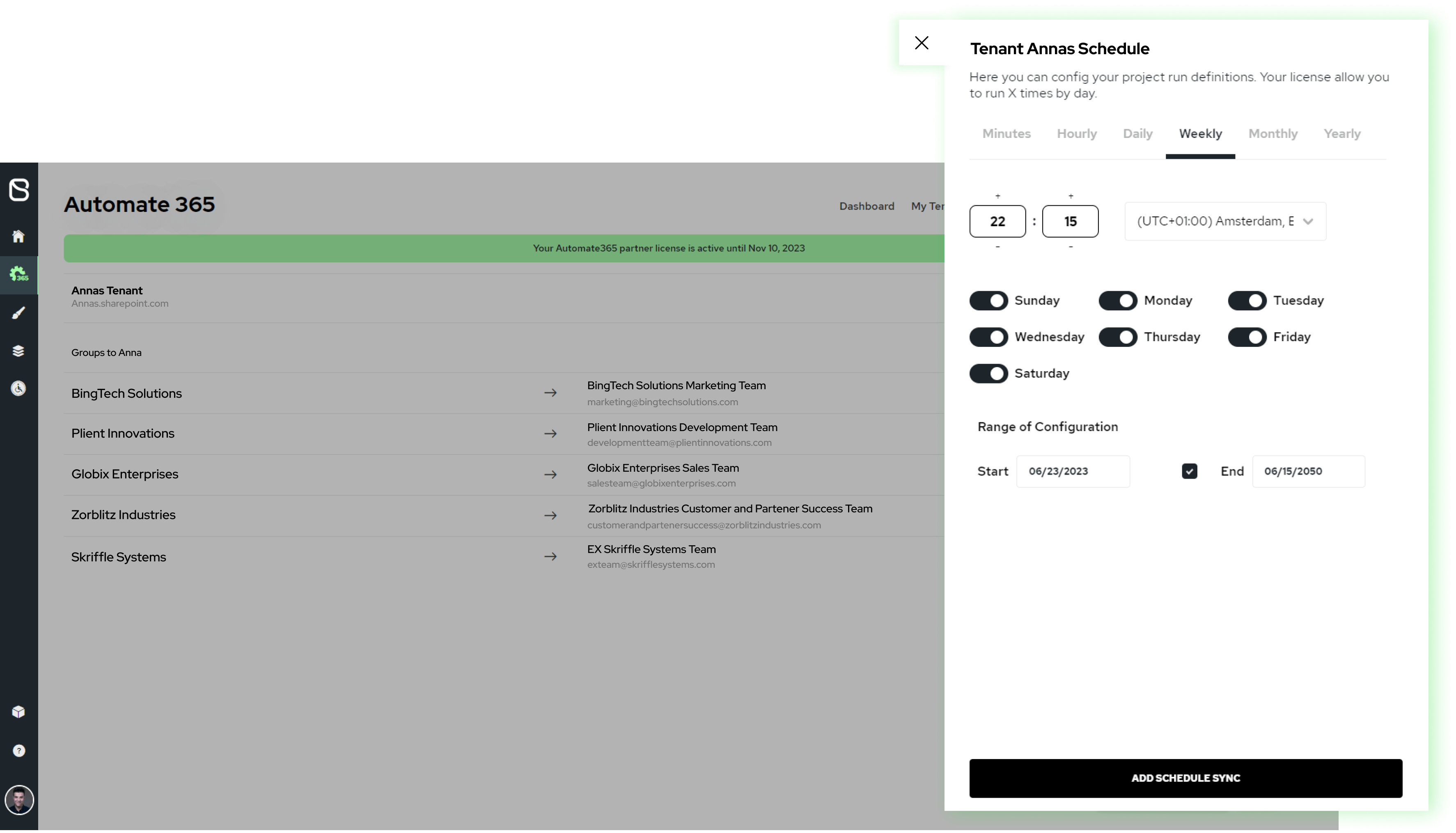Open the Dashboard link

coord(867,207)
